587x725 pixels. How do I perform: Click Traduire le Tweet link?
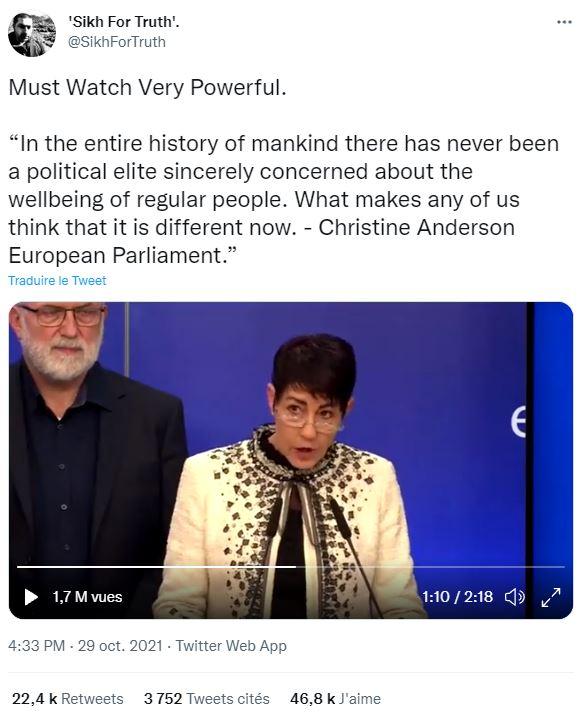[x=57, y=281]
